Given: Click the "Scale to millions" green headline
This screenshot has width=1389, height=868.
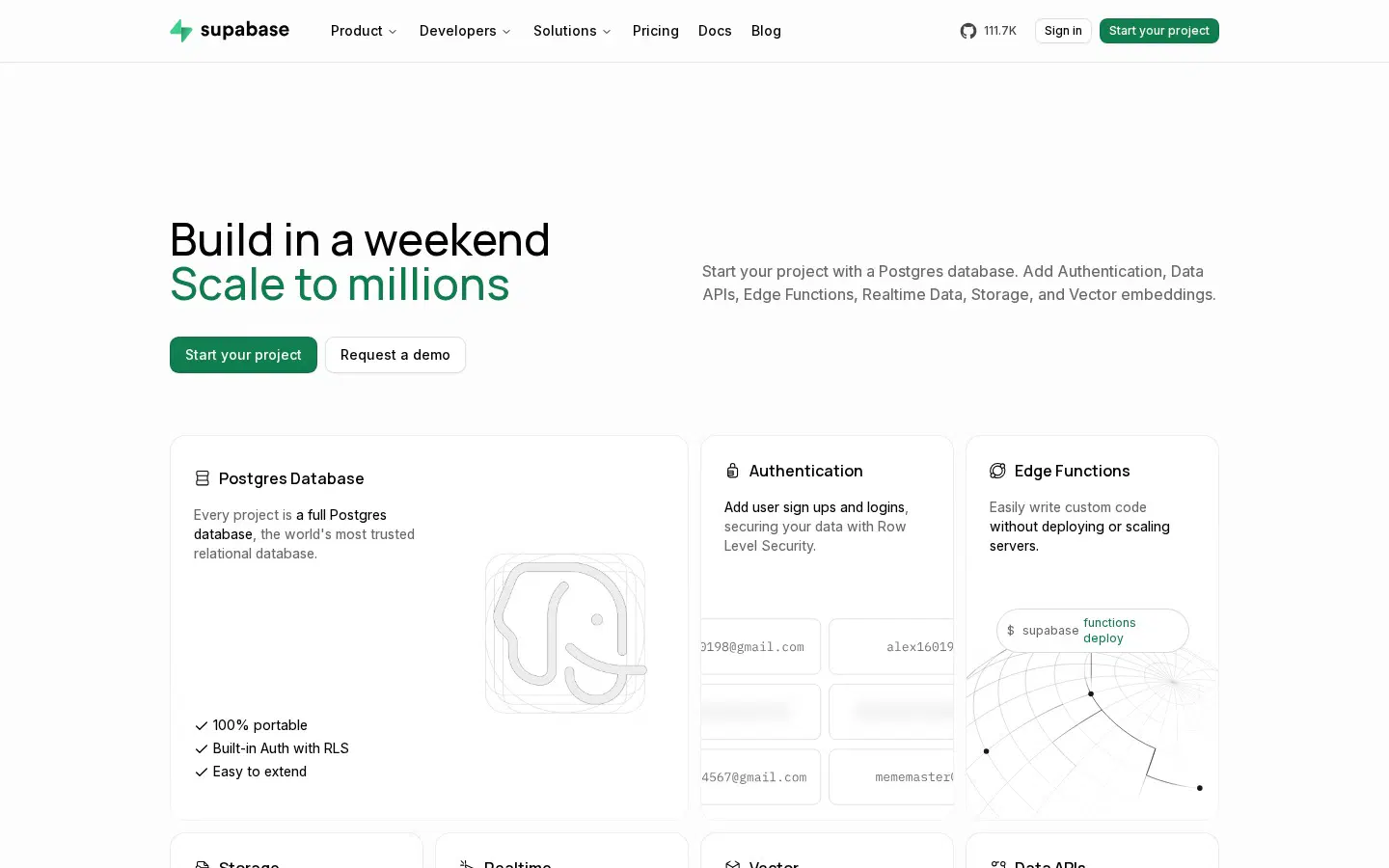Looking at the screenshot, I should tap(340, 285).
